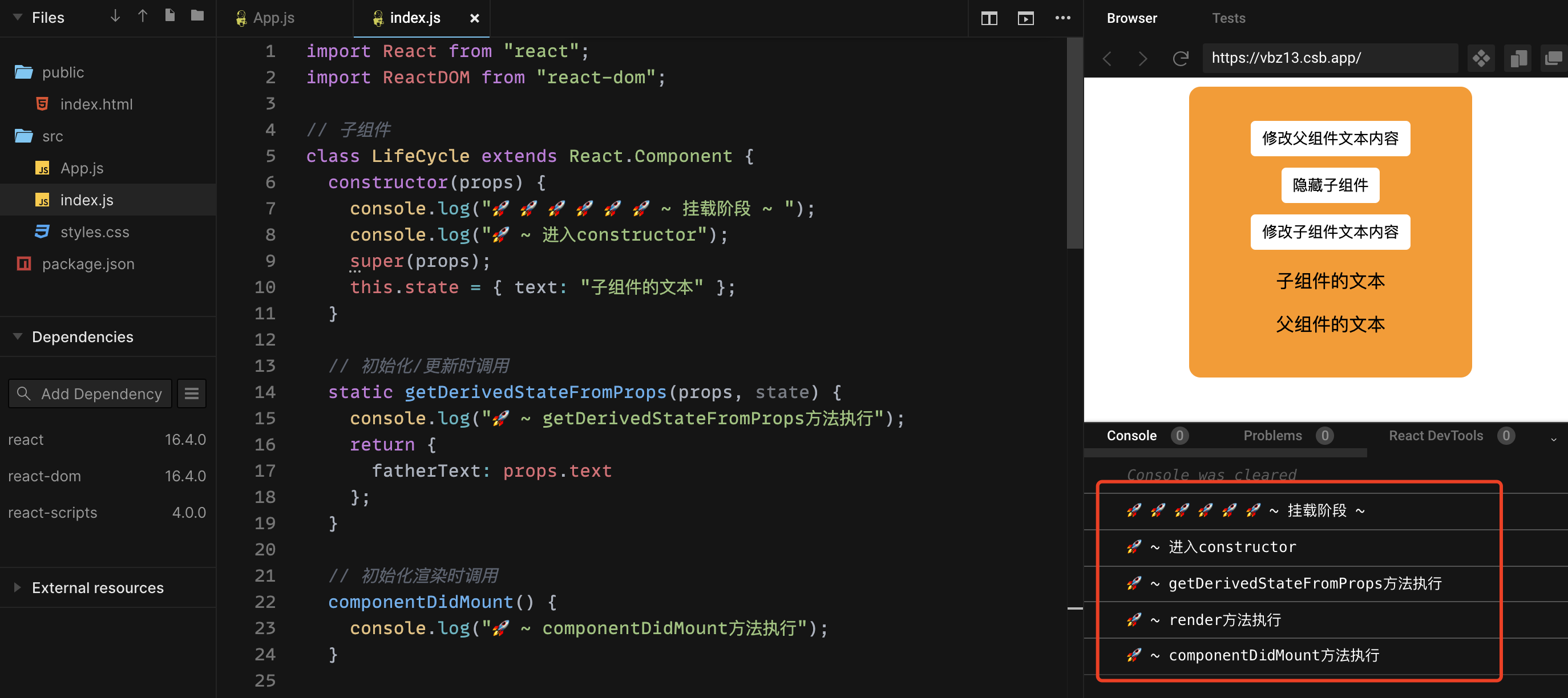Open the Problems tab
Image resolution: width=1568 pixels, height=698 pixels.
1272,436
